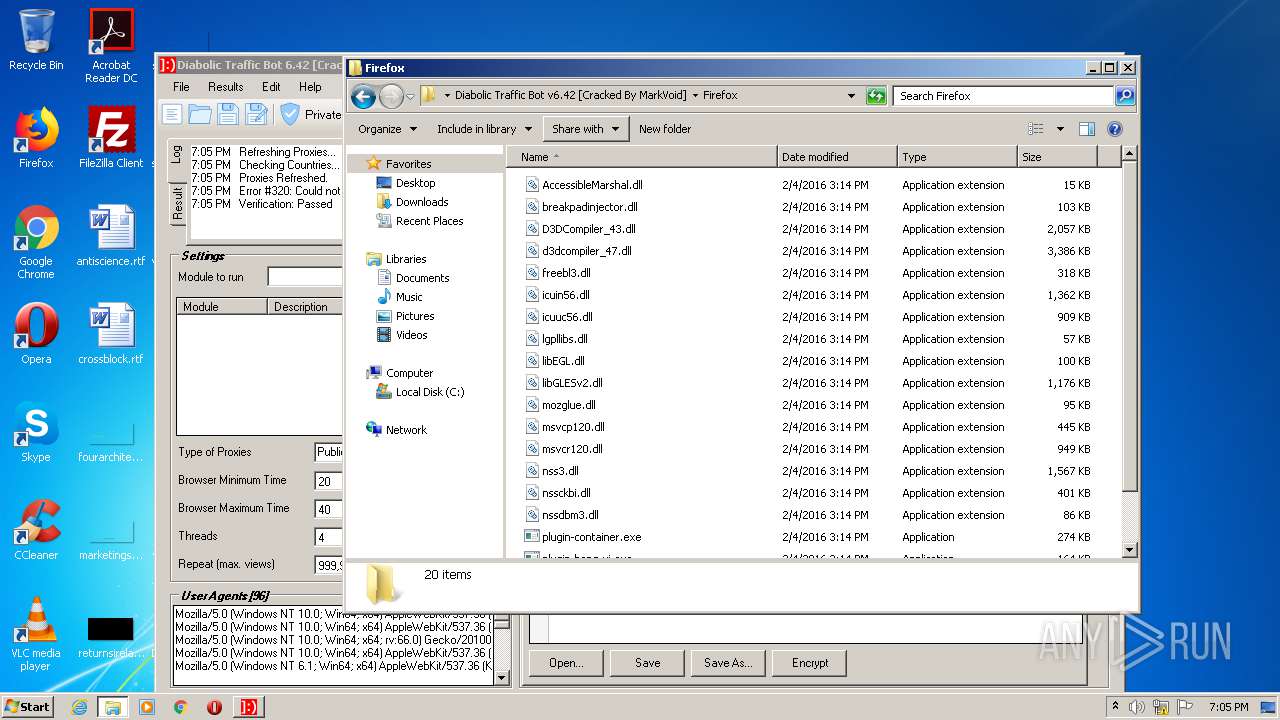Click the Save floppy icon in Diabolic toolbar
Viewport: 1280px width, 720px height.
pos(228,114)
